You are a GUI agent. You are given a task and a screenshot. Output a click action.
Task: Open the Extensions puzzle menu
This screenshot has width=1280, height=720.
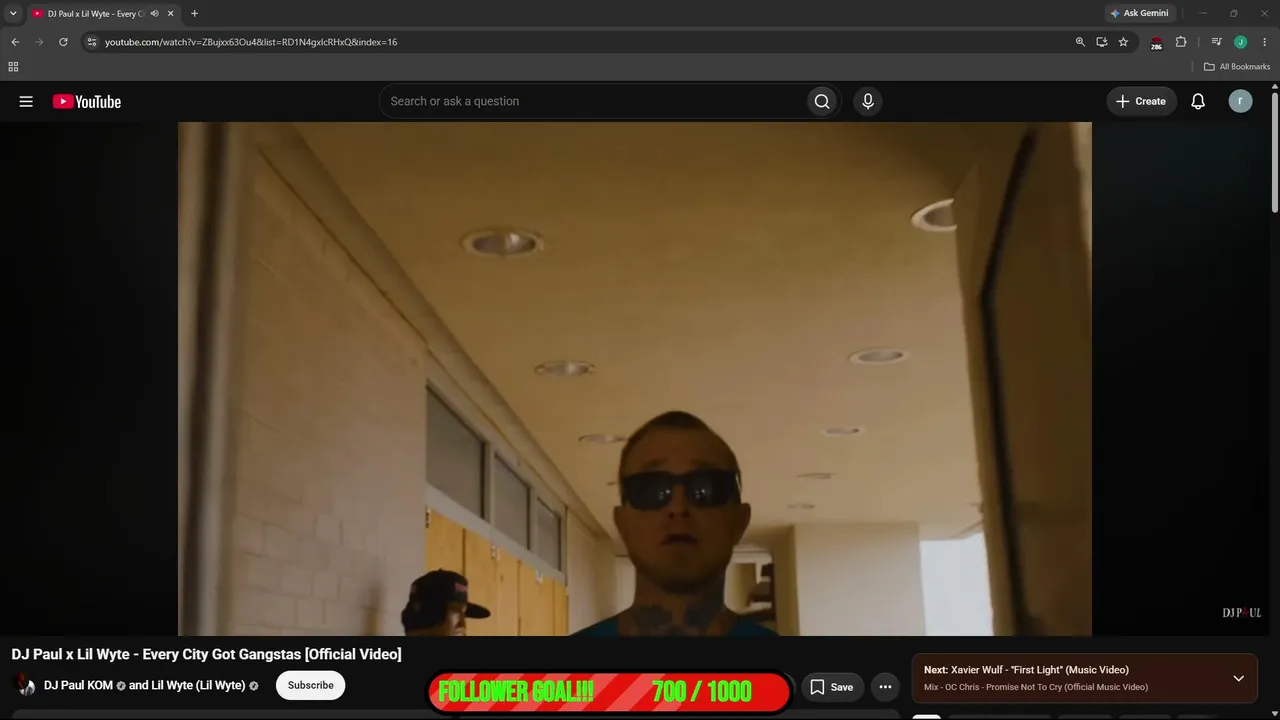[x=1181, y=42]
